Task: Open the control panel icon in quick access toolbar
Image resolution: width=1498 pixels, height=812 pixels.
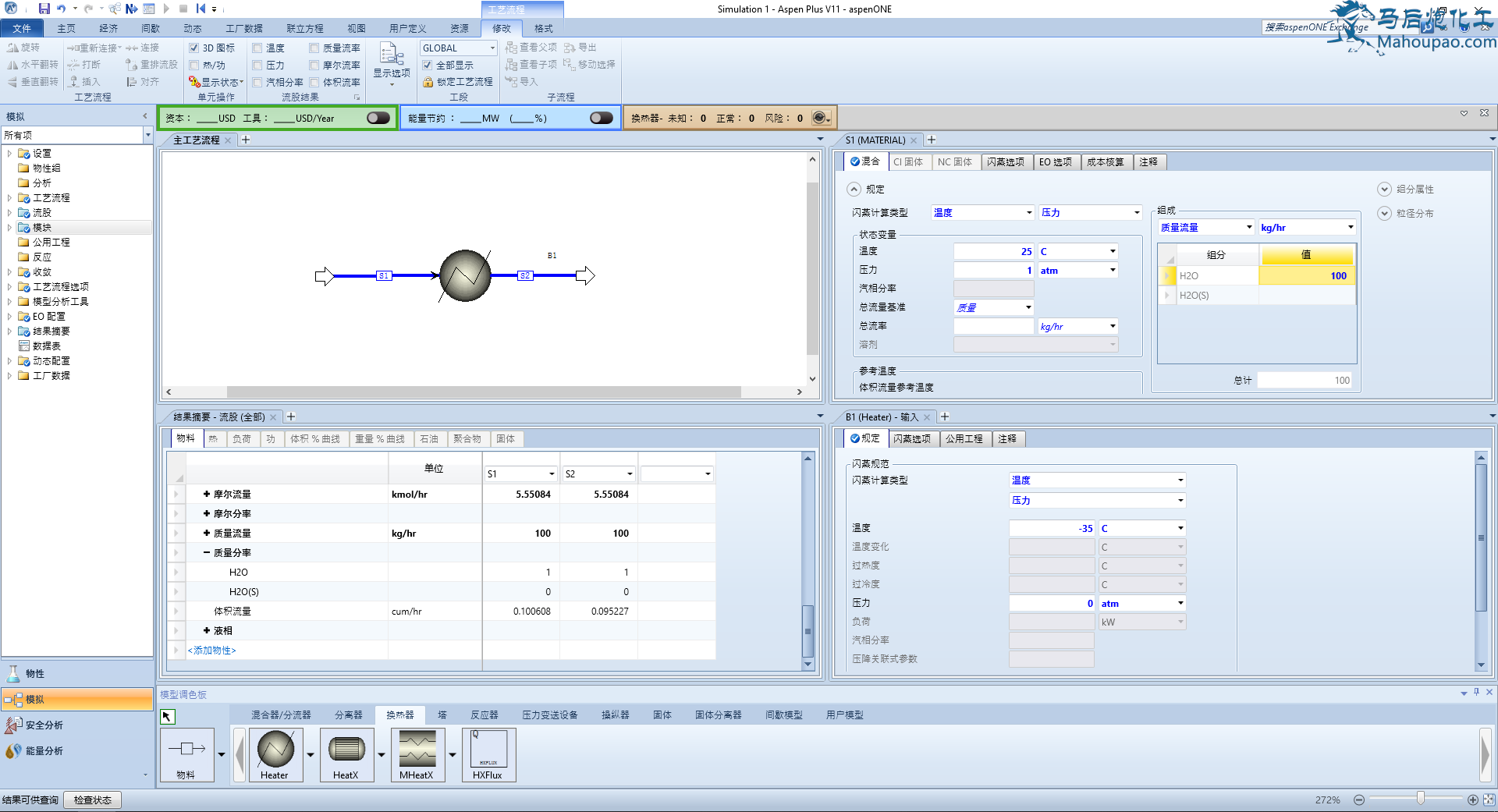Action: (148, 9)
